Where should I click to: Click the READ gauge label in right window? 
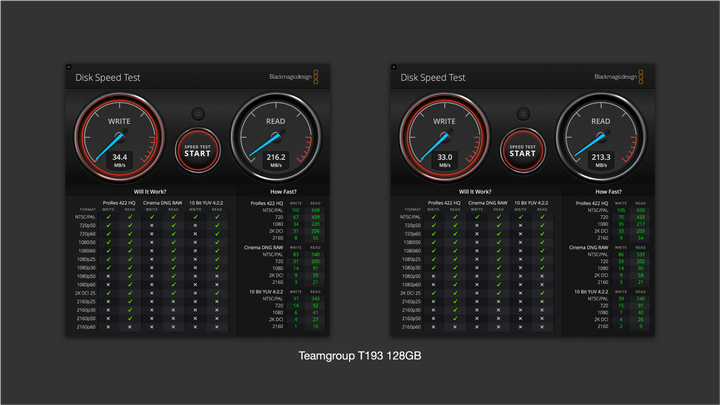tap(601, 121)
